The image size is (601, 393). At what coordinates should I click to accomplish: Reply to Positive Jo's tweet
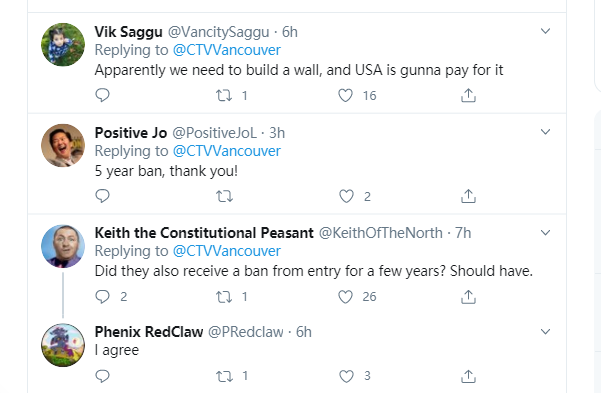(x=102, y=196)
